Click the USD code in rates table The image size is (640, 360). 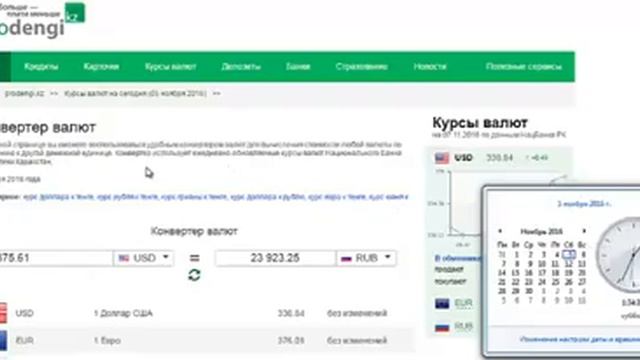pyautogui.click(x=24, y=313)
